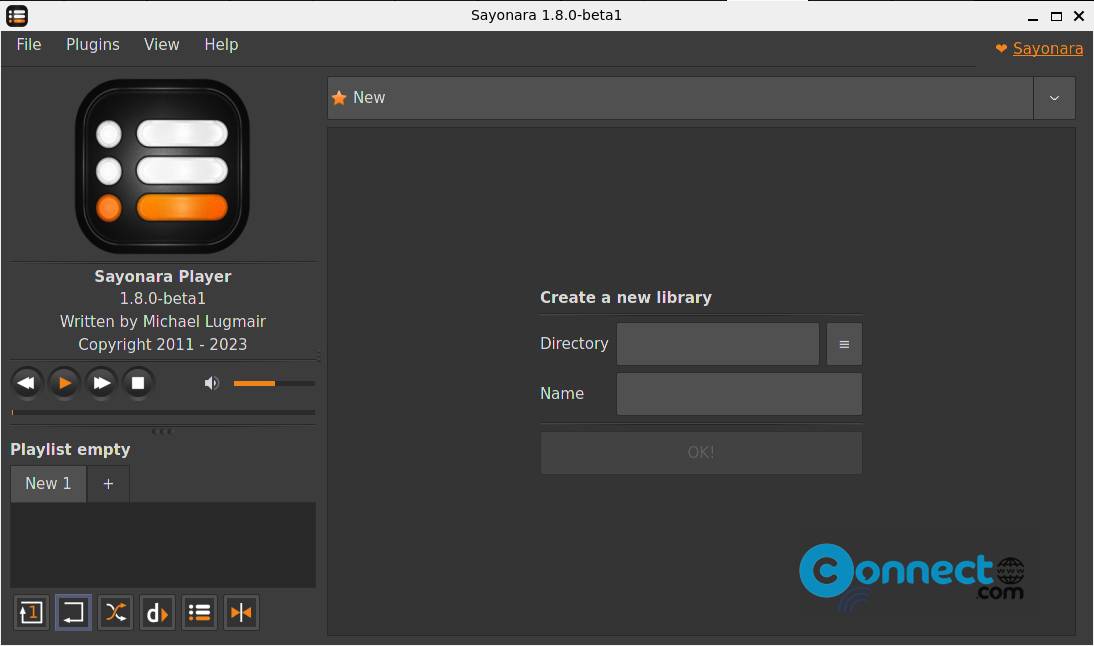Click the track progress seek bar
The image size is (1094, 646).
click(163, 412)
